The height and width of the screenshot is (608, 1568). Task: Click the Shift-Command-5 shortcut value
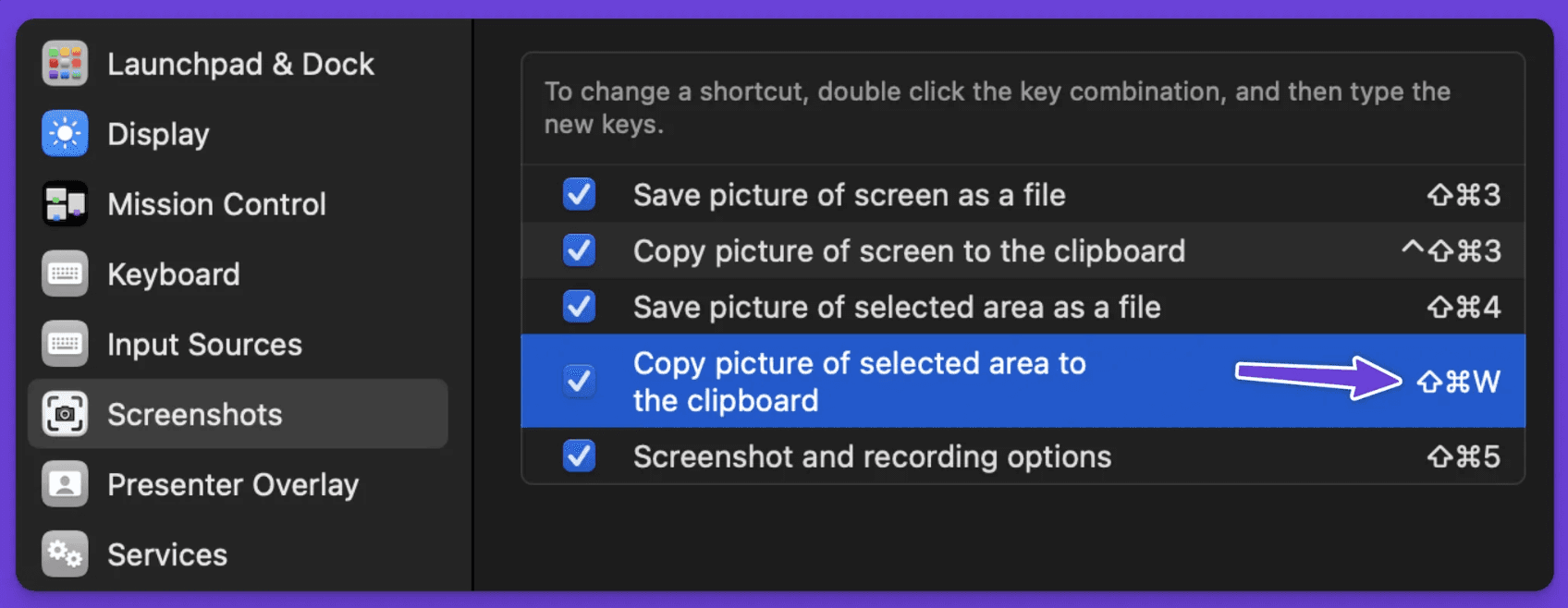[x=1464, y=456]
